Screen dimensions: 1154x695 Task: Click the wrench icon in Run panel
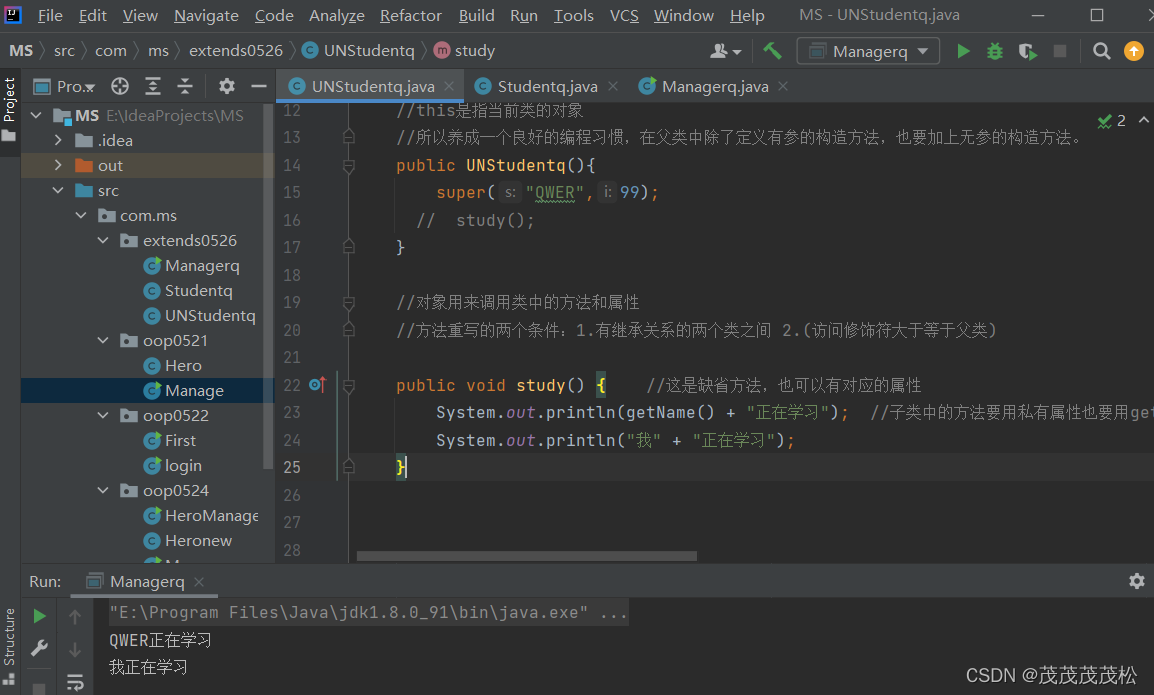pos(40,649)
